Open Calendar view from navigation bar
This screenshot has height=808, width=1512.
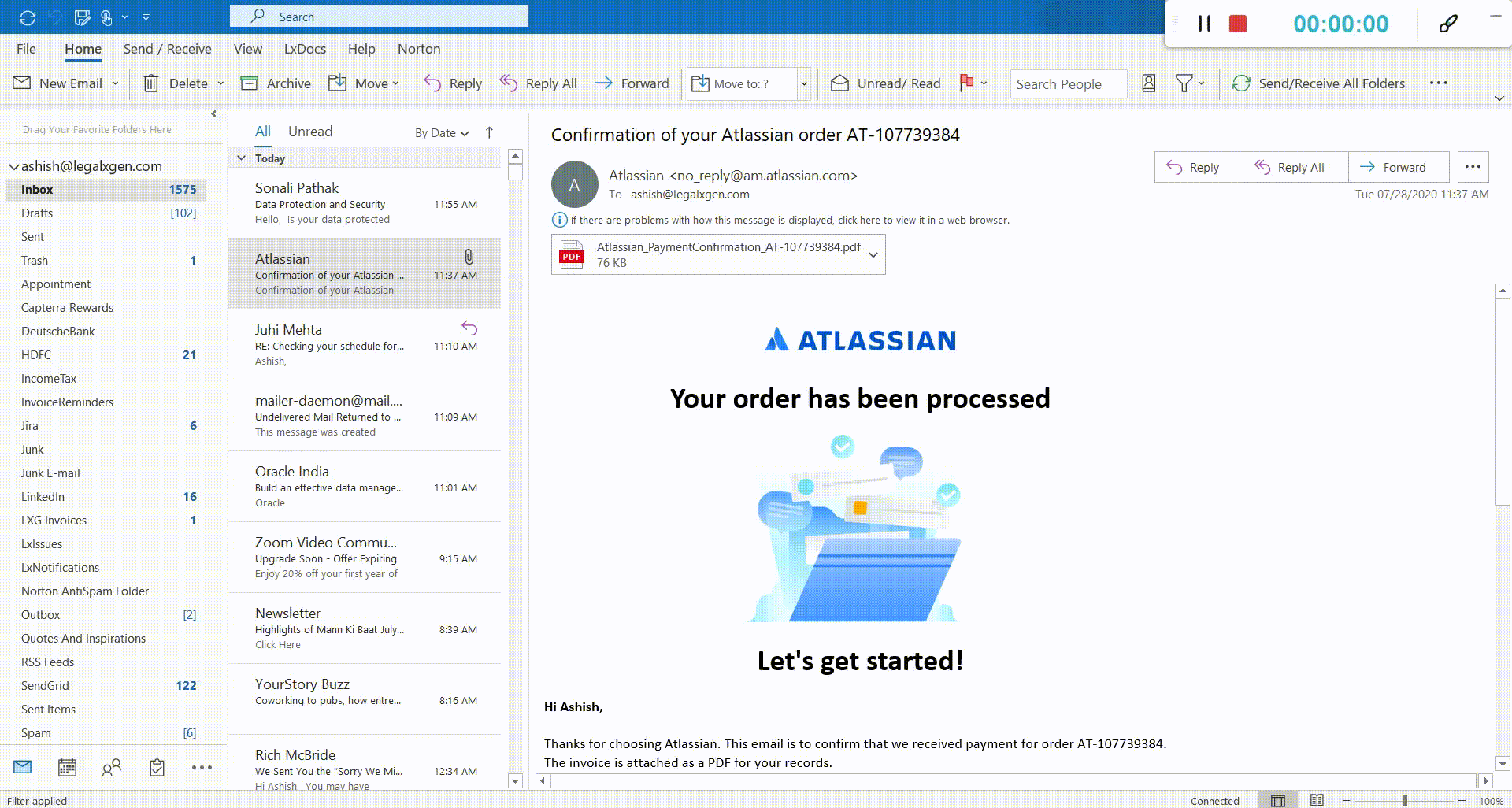coord(67,767)
